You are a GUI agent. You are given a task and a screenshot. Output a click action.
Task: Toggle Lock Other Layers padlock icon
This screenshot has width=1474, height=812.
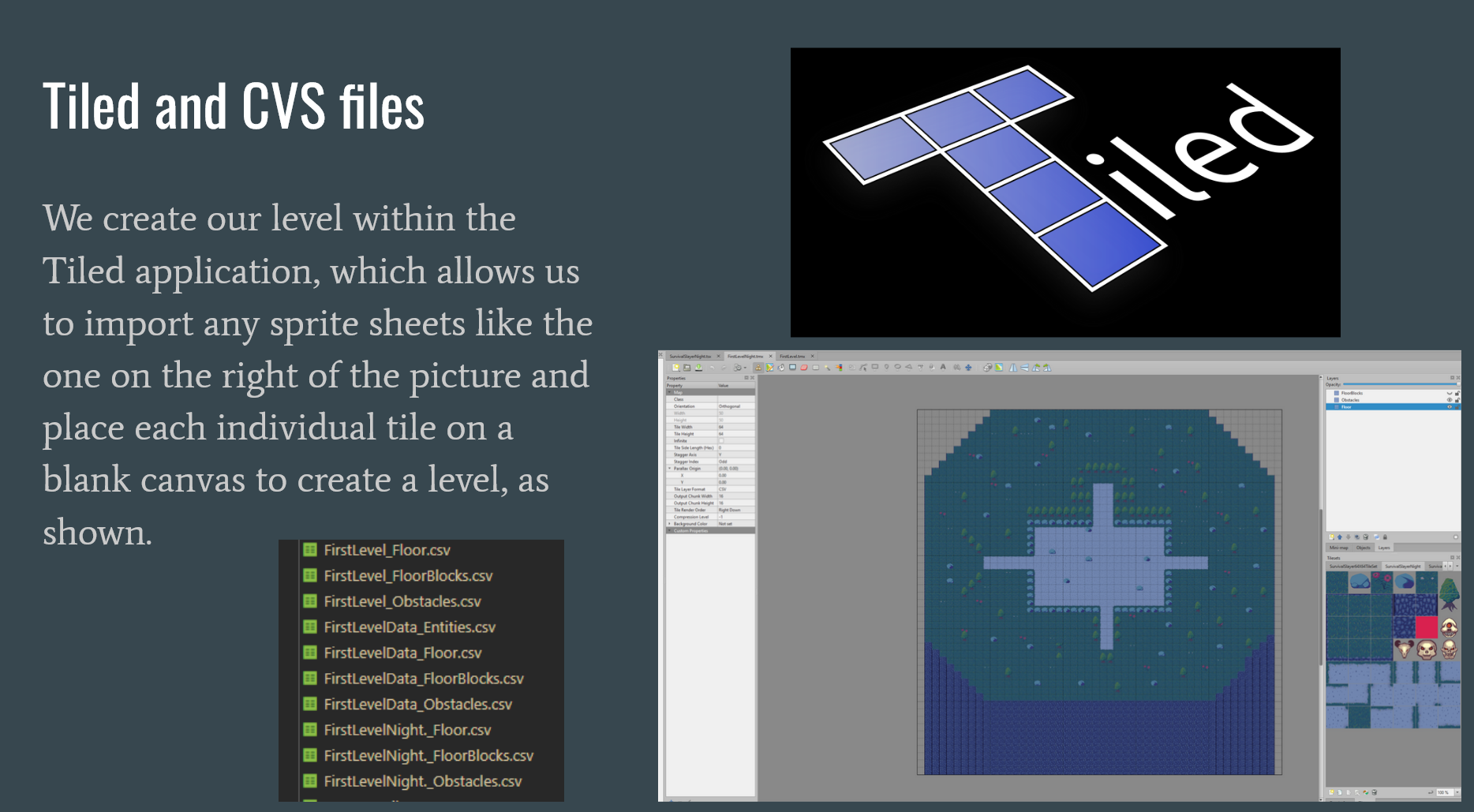click(1385, 537)
